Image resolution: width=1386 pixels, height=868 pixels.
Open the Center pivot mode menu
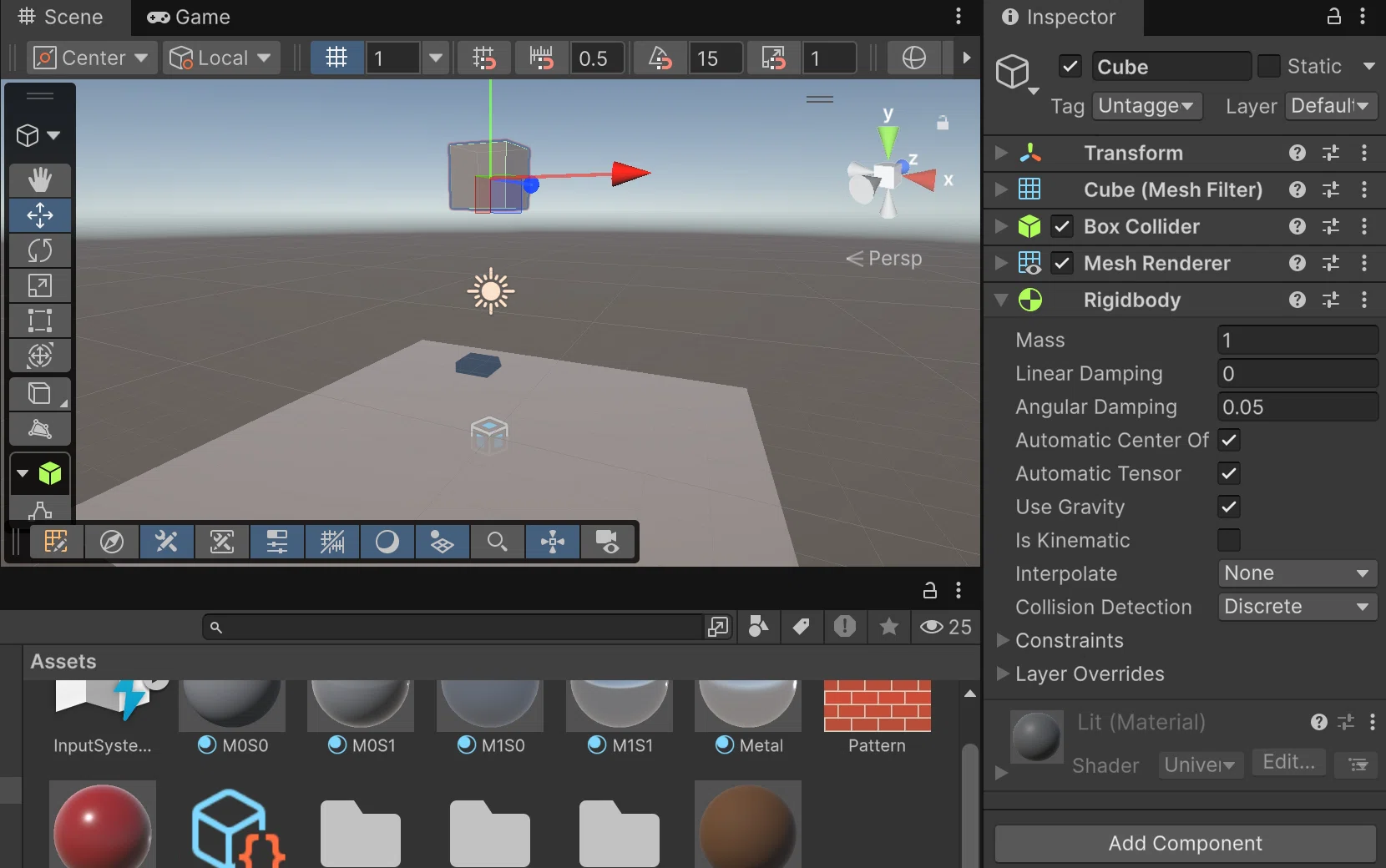click(x=92, y=58)
